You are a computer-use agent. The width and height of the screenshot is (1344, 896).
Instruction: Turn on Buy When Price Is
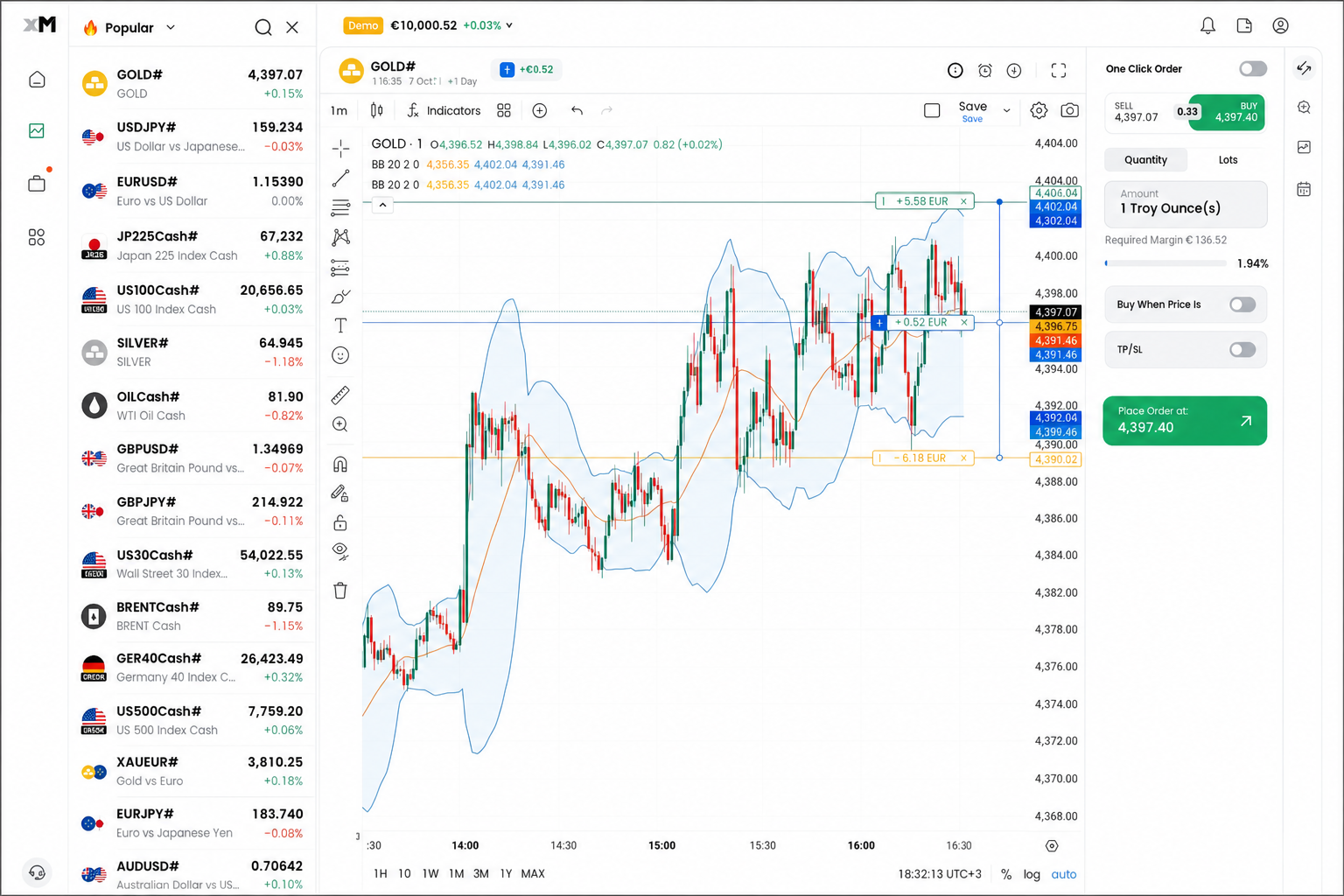(1242, 304)
